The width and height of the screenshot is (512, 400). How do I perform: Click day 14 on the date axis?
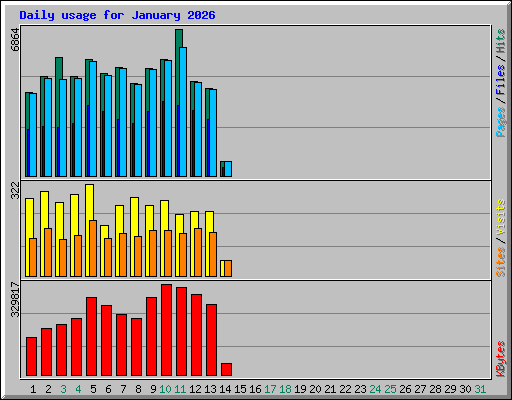tap(225, 389)
